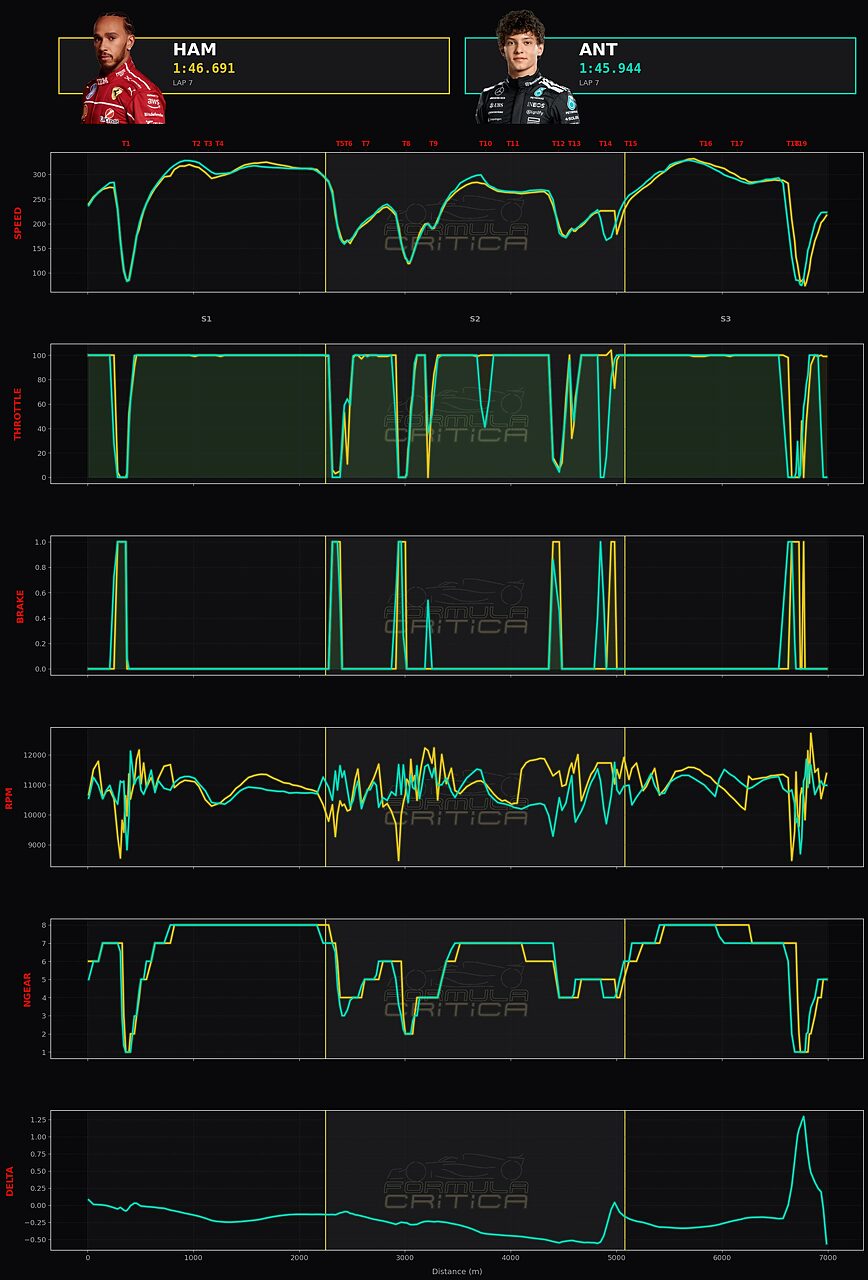Select the T10 turn marker
Viewport: 868px width, 1280px height.
(x=485, y=144)
